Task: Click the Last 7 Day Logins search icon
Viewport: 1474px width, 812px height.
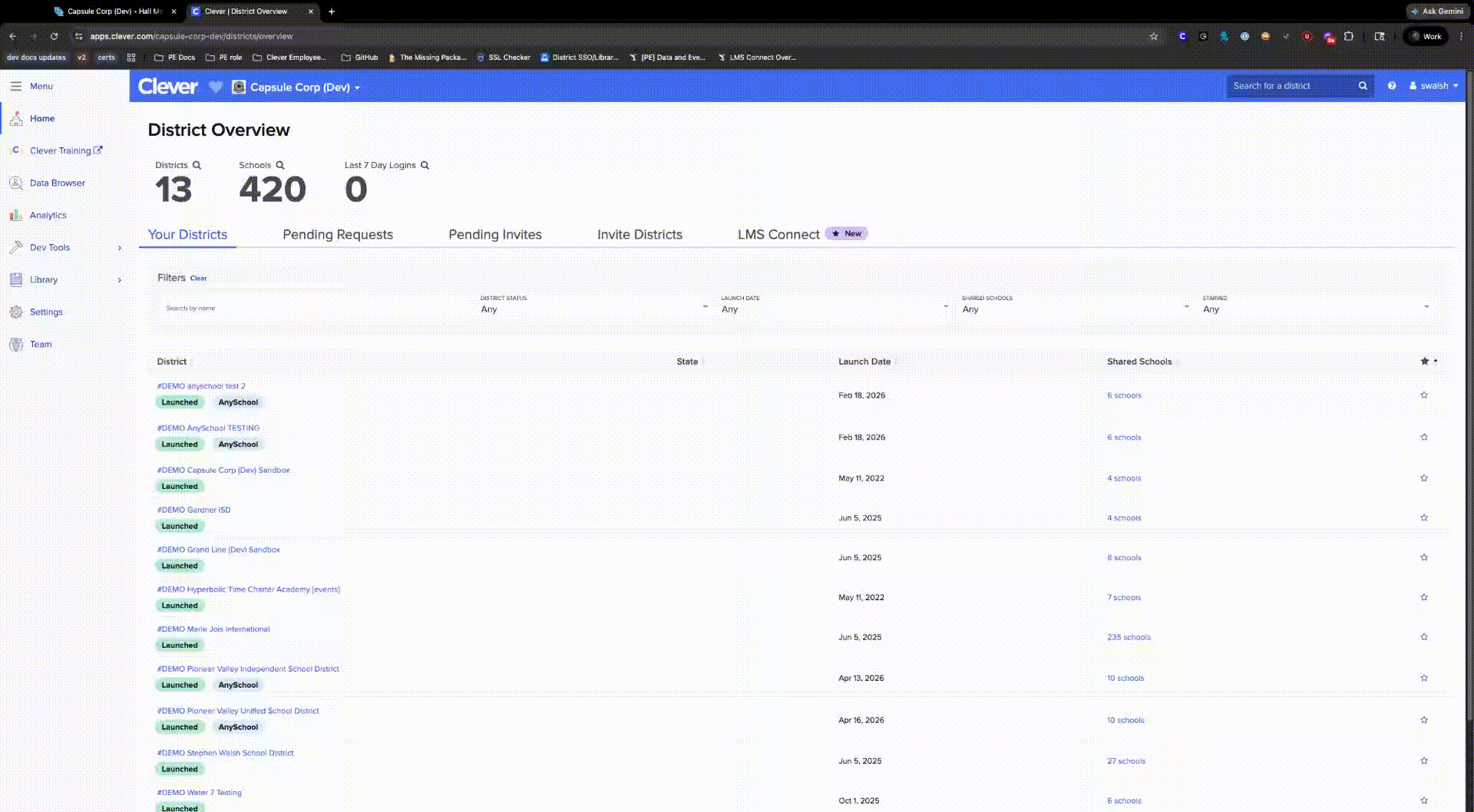Action: click(425, 165)
